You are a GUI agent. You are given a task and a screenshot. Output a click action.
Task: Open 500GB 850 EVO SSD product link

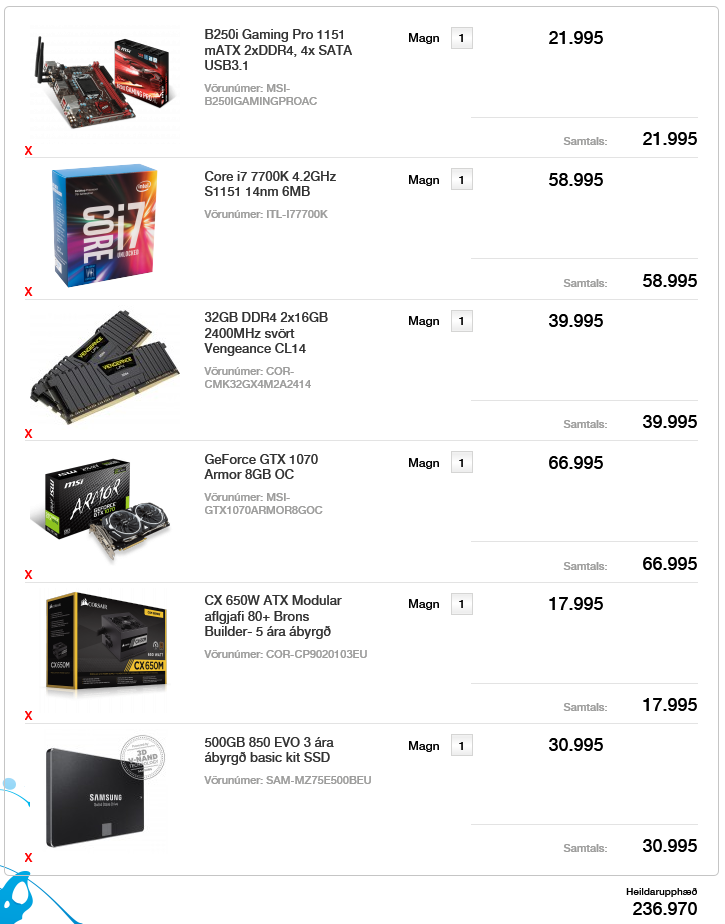[x=269, y=750]
